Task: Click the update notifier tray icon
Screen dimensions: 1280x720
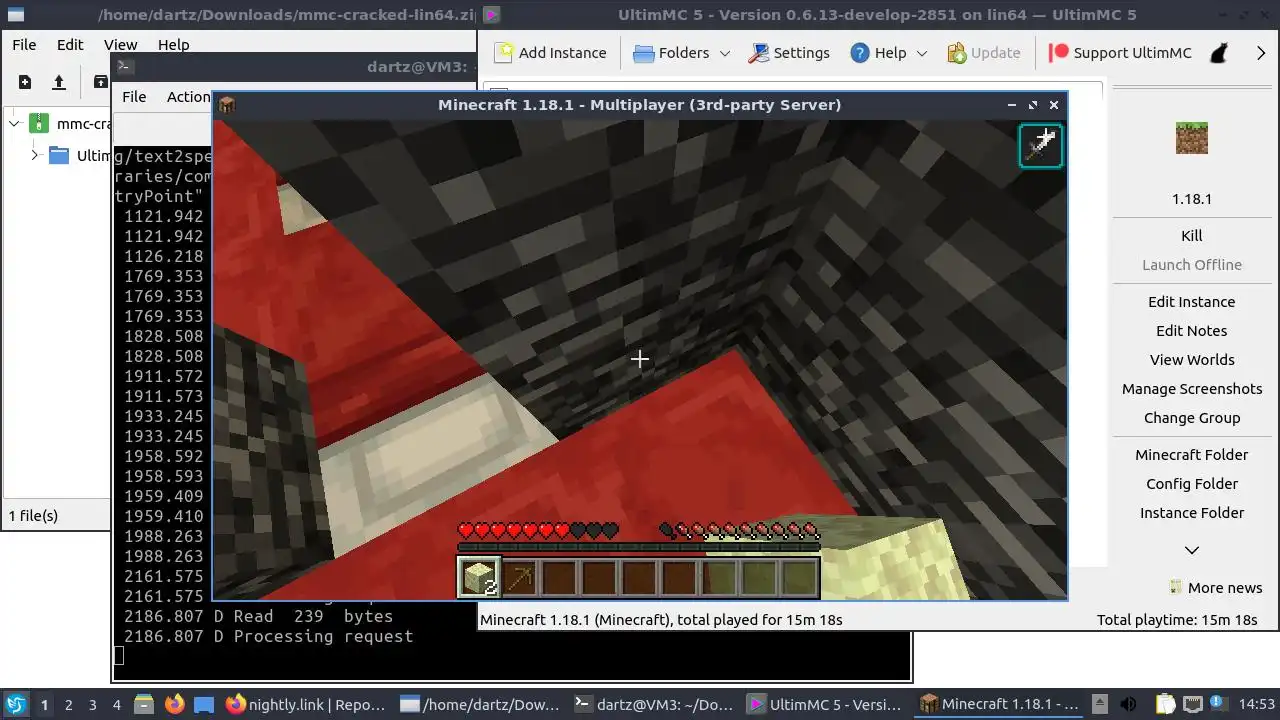Action: click(1217, 704)
